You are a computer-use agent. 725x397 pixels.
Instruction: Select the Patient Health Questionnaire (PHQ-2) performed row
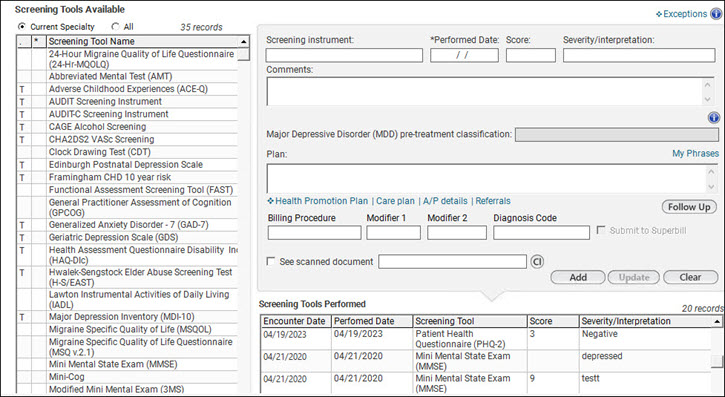click(x=485, y=339)
